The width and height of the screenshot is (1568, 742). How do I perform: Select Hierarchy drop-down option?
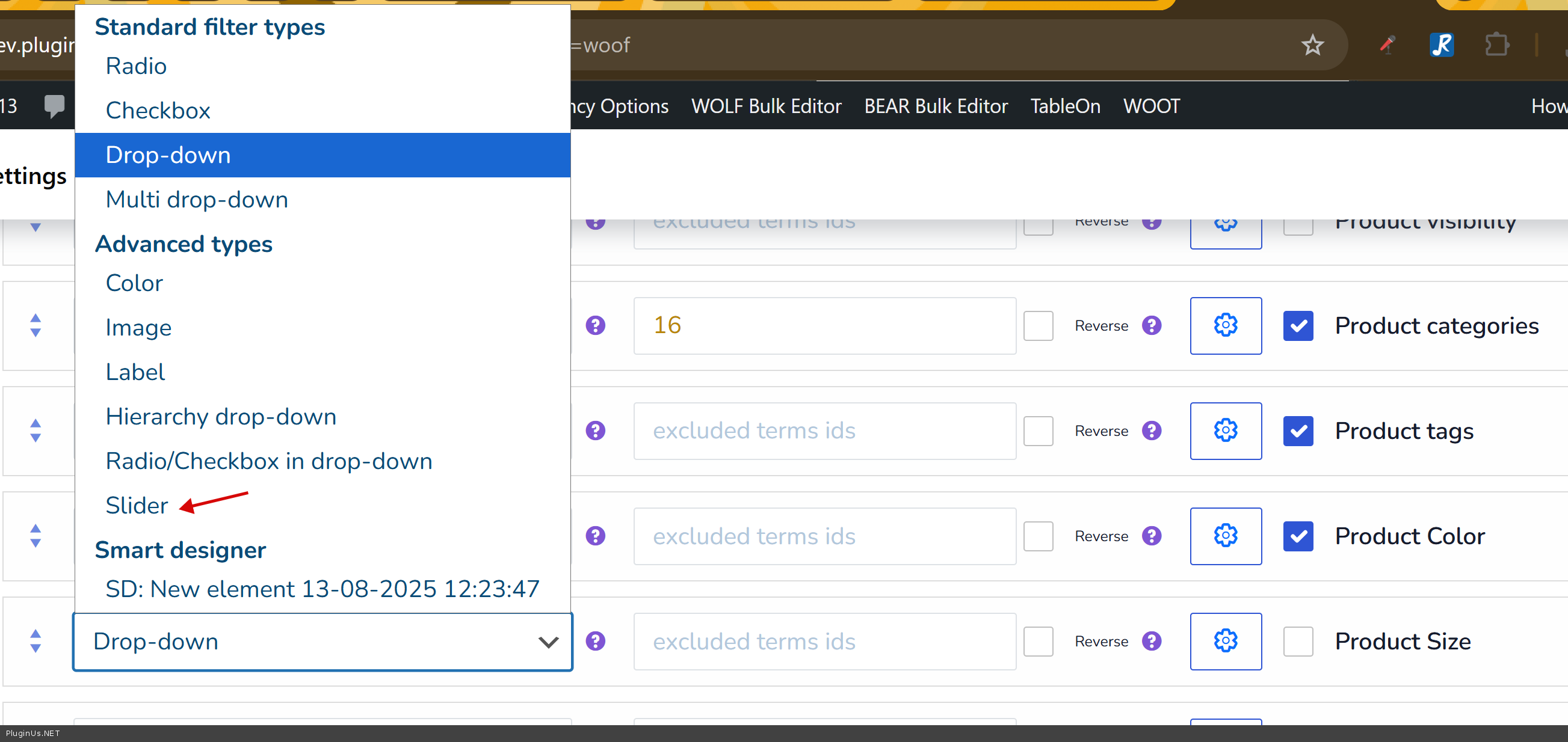[220, 417]
